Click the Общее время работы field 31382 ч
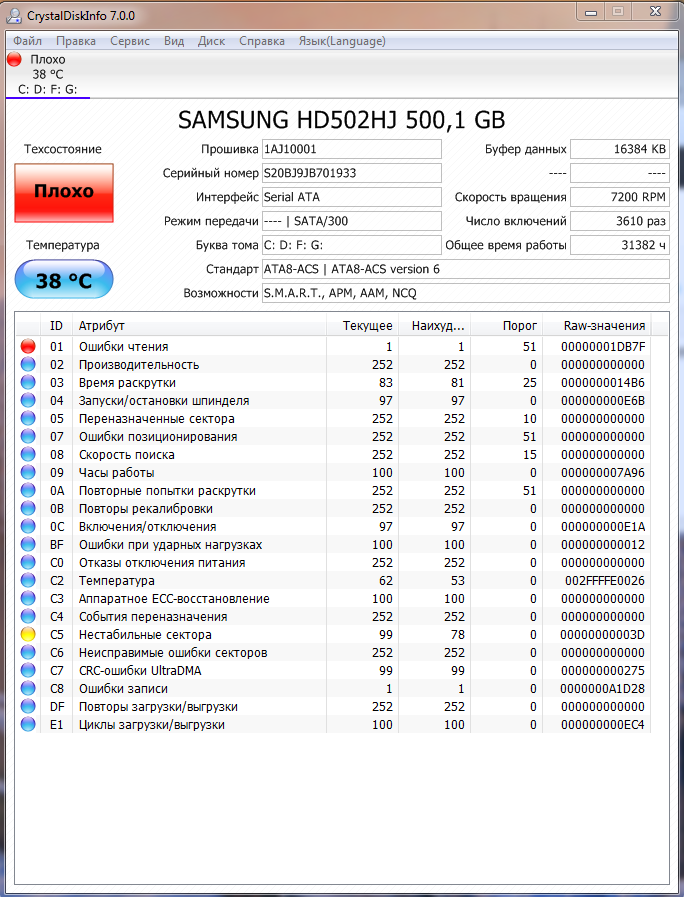 [620, 245]
